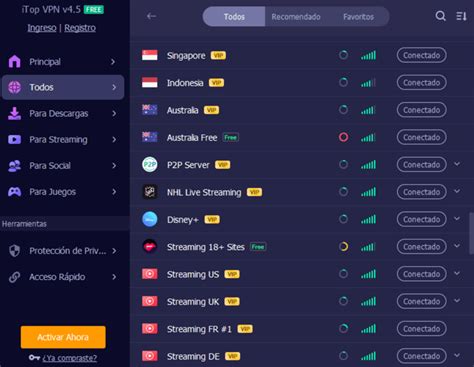Click the Streaming US play icon
This screenshot has height=367, width=474.
point(150,274)
